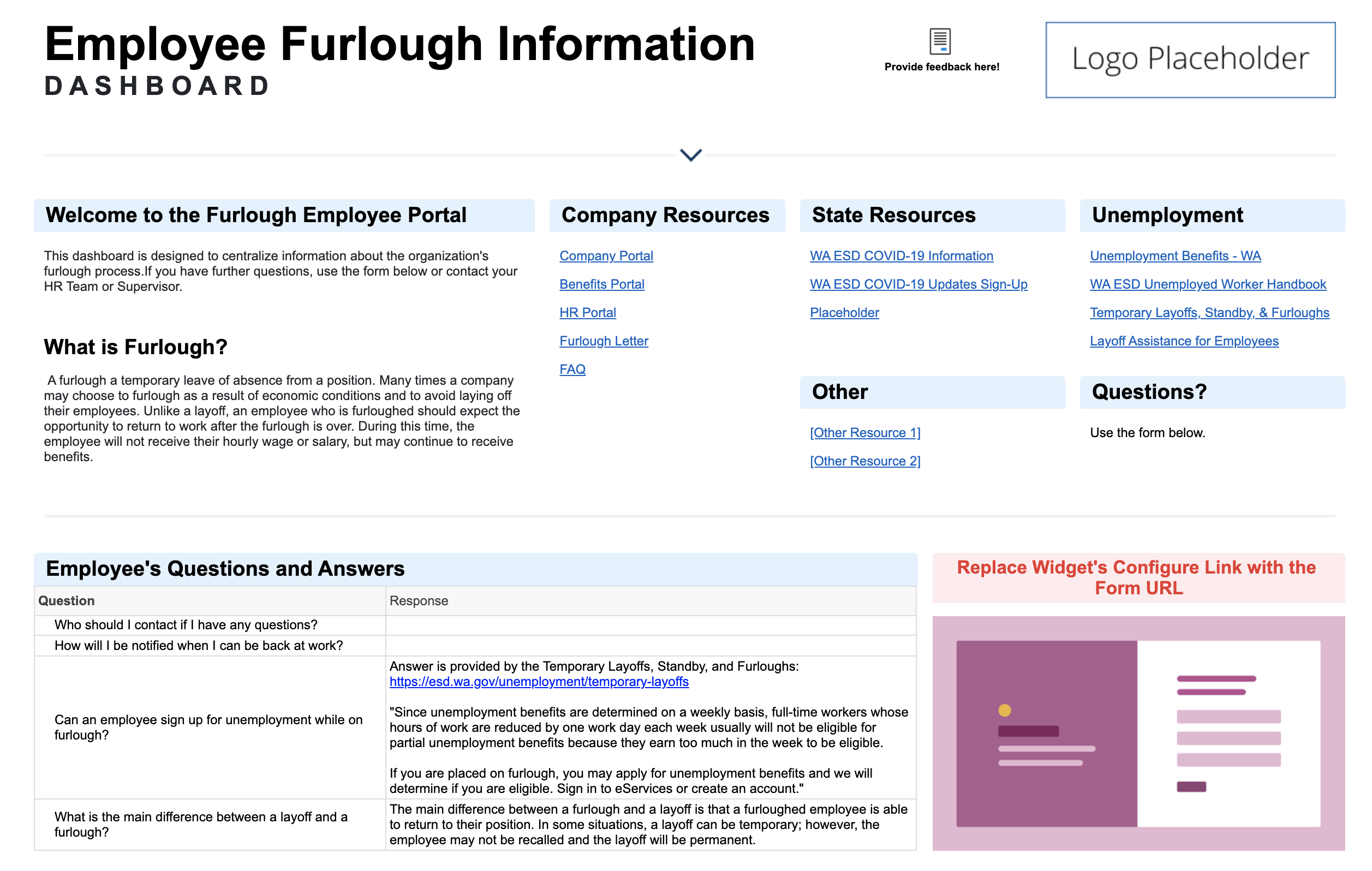The height and width of the screenshot is (871, 1372).
Task: Open the esd.wa.gov temporary-layoffs URL
Action: [539, 682]
